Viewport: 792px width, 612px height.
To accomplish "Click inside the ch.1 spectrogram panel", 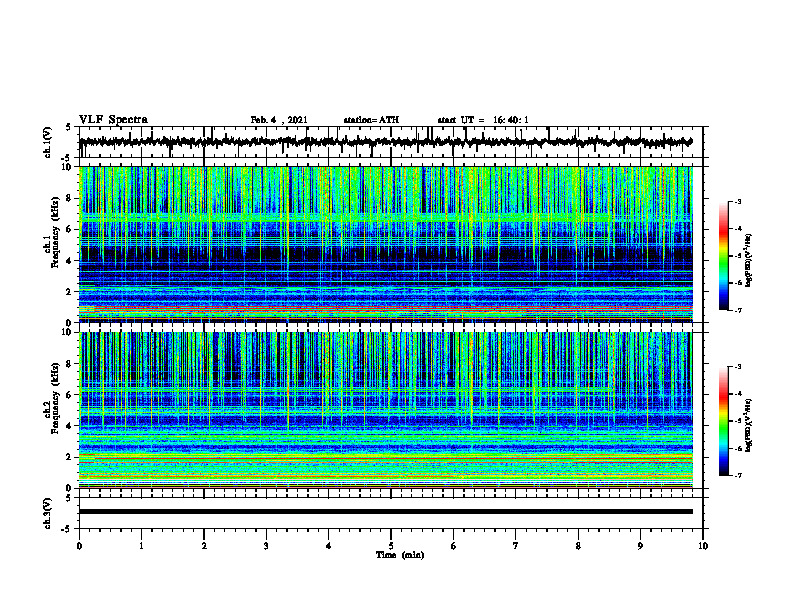I will 386,244.
